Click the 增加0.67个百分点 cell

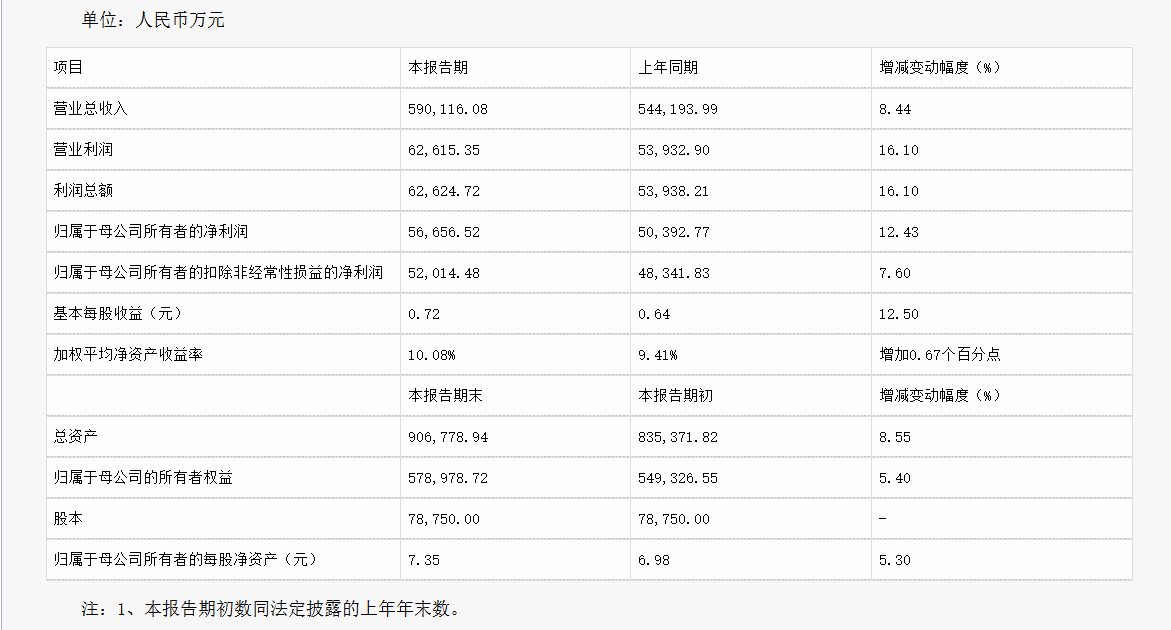click(940, 355)
